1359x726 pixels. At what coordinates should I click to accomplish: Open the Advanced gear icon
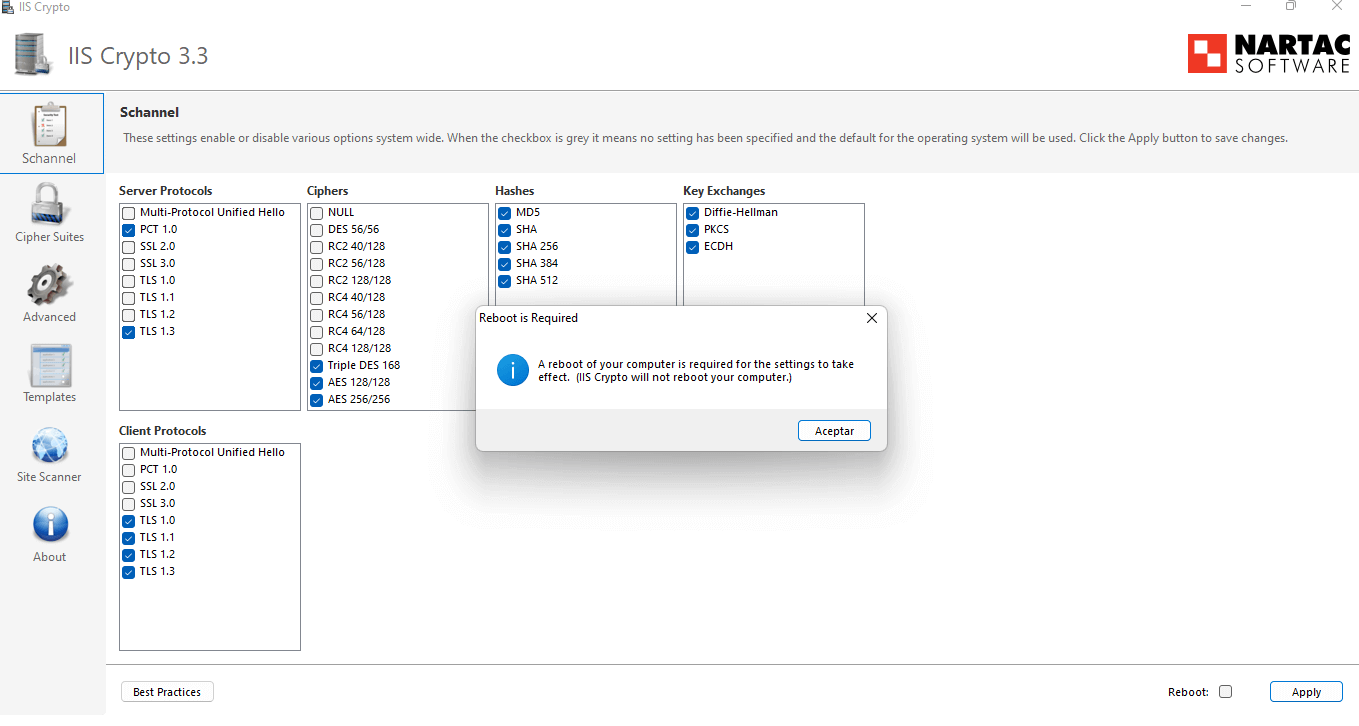50,284
